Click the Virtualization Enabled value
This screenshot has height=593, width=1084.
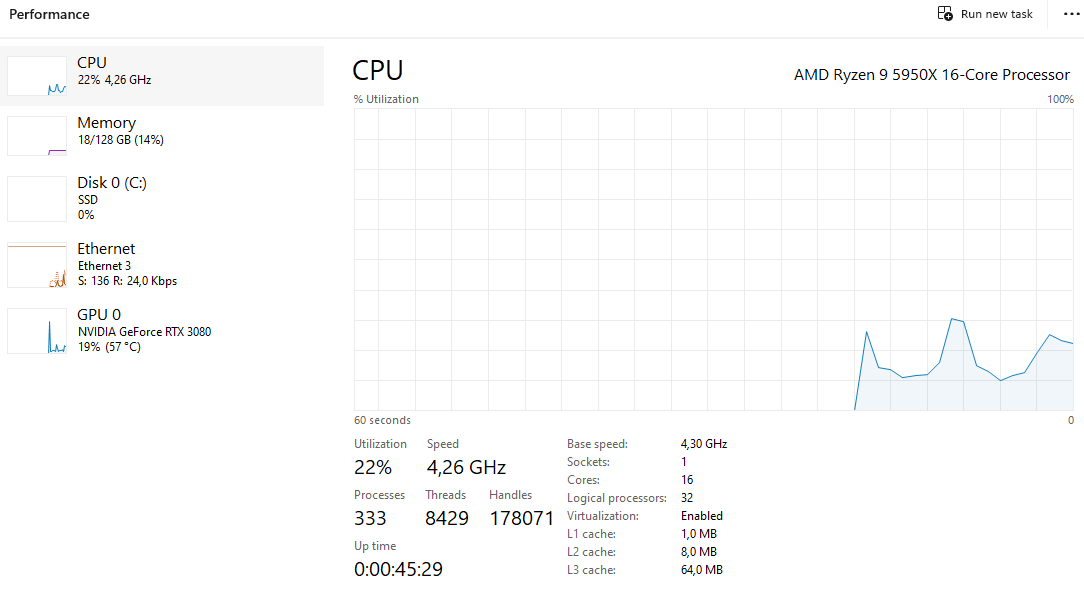click(701, 515)
